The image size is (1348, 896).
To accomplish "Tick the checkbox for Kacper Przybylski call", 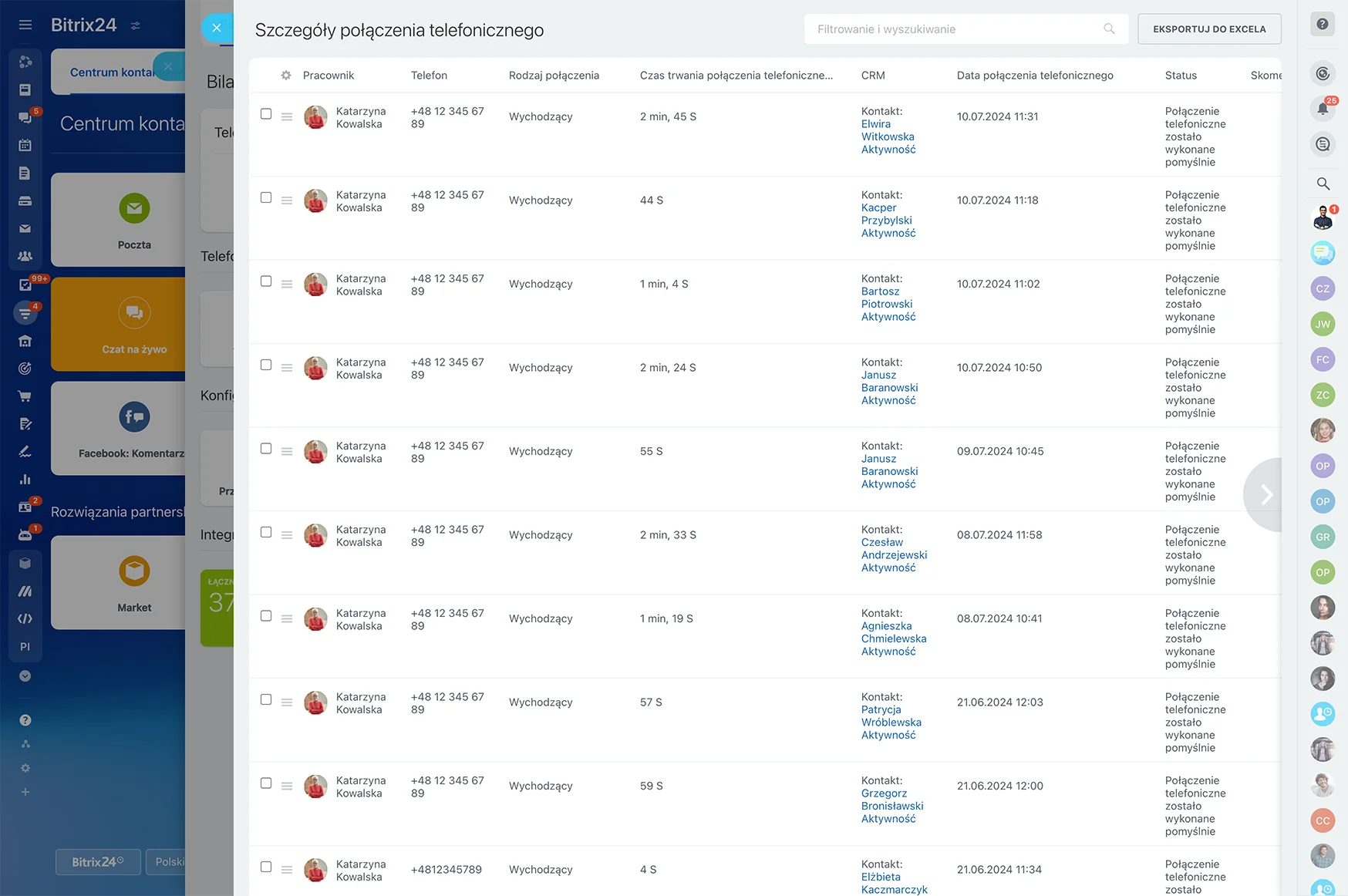I will coord(266,198).
